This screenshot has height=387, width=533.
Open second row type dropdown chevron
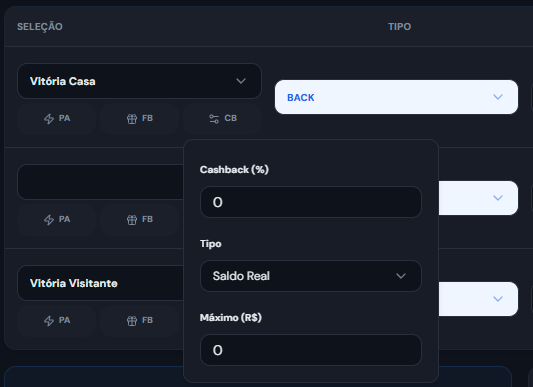click(498, 198)
